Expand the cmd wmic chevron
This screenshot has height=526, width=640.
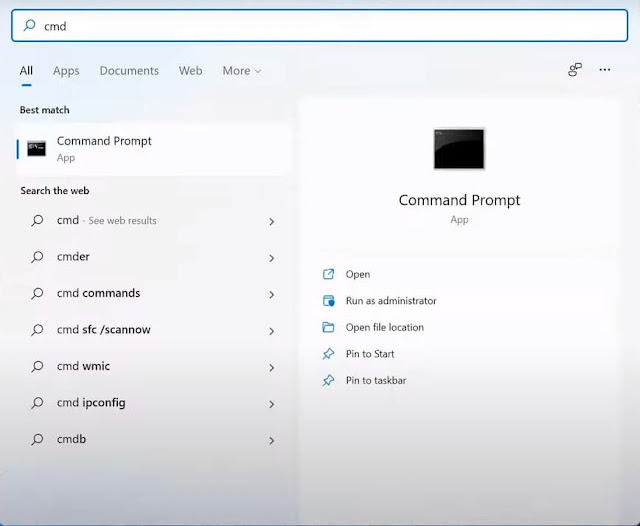271,368
